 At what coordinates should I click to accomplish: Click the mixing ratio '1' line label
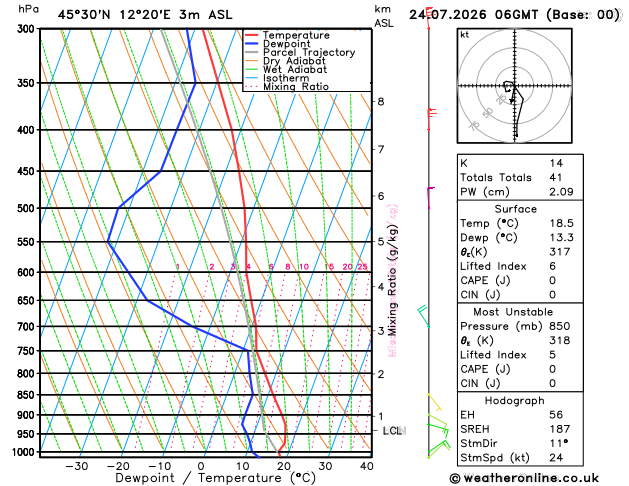[178, 267]
